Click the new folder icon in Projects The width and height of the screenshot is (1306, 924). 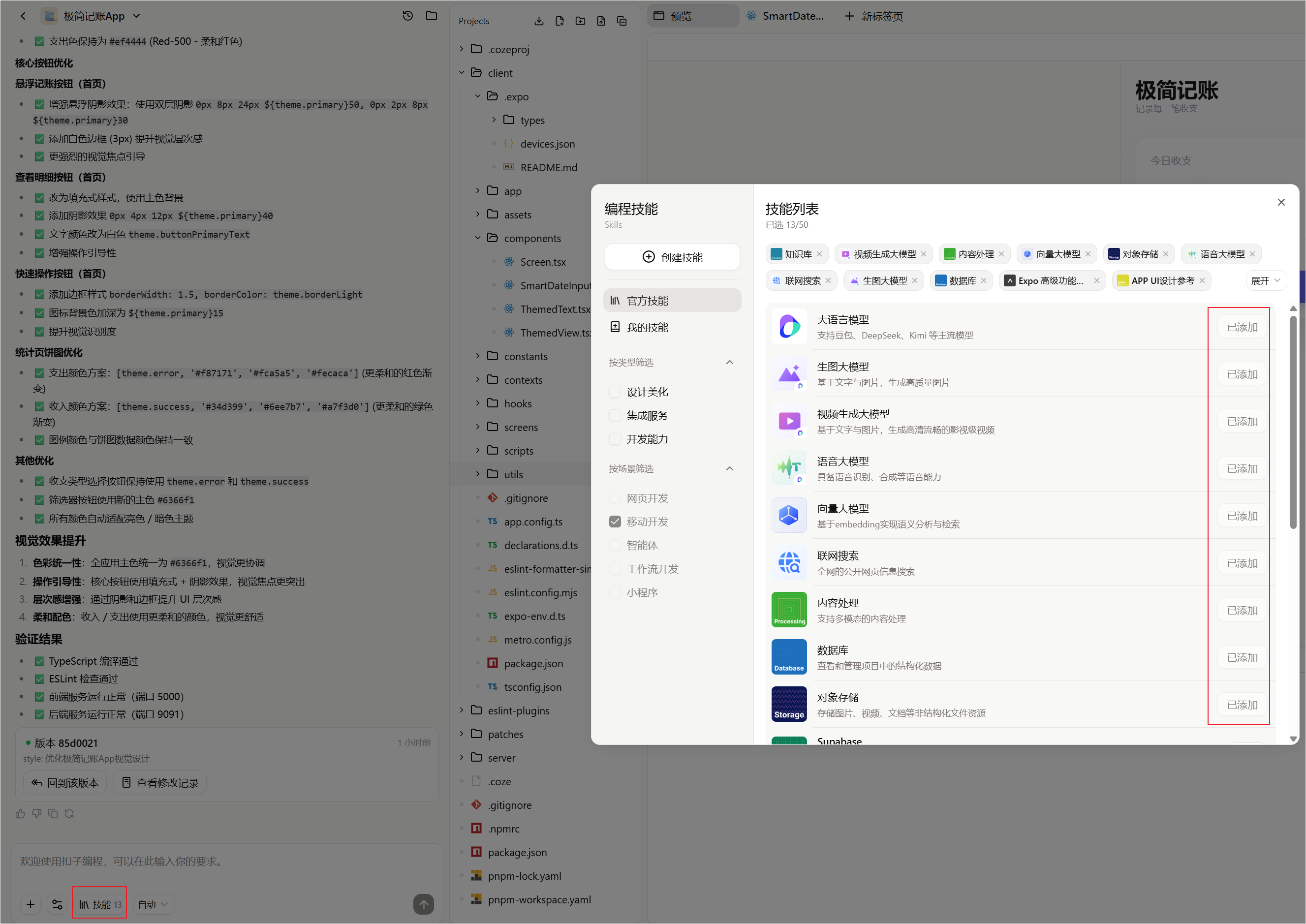pyautogui.click(x=580, y=21)
